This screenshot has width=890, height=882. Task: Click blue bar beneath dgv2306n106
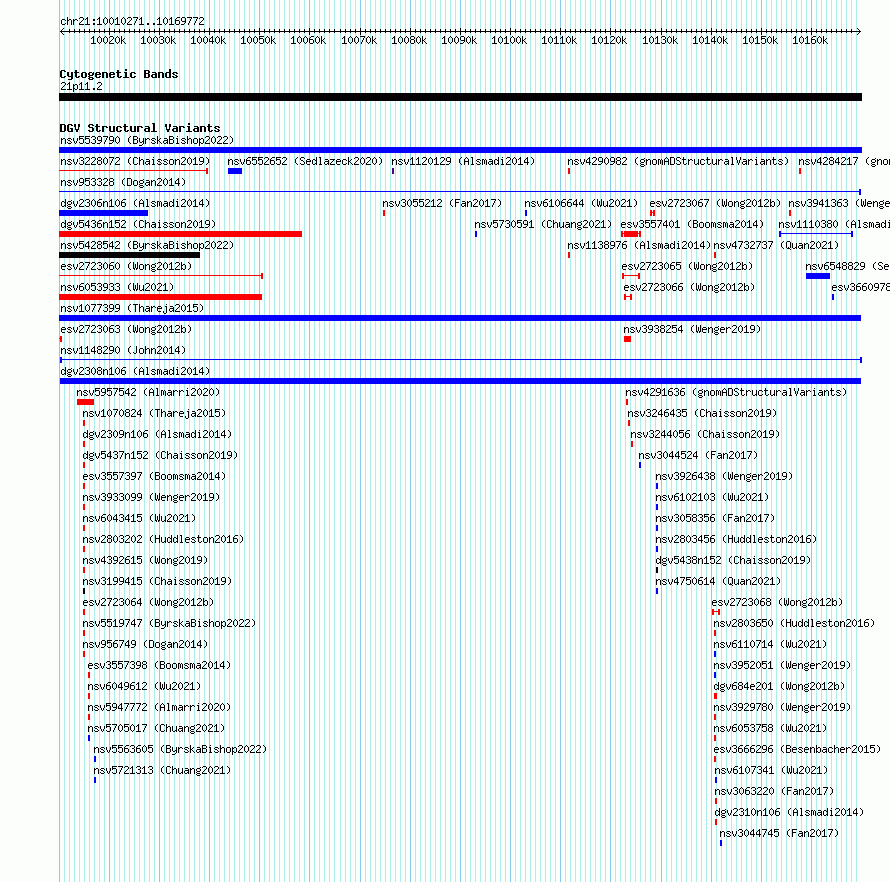point(103,213)
